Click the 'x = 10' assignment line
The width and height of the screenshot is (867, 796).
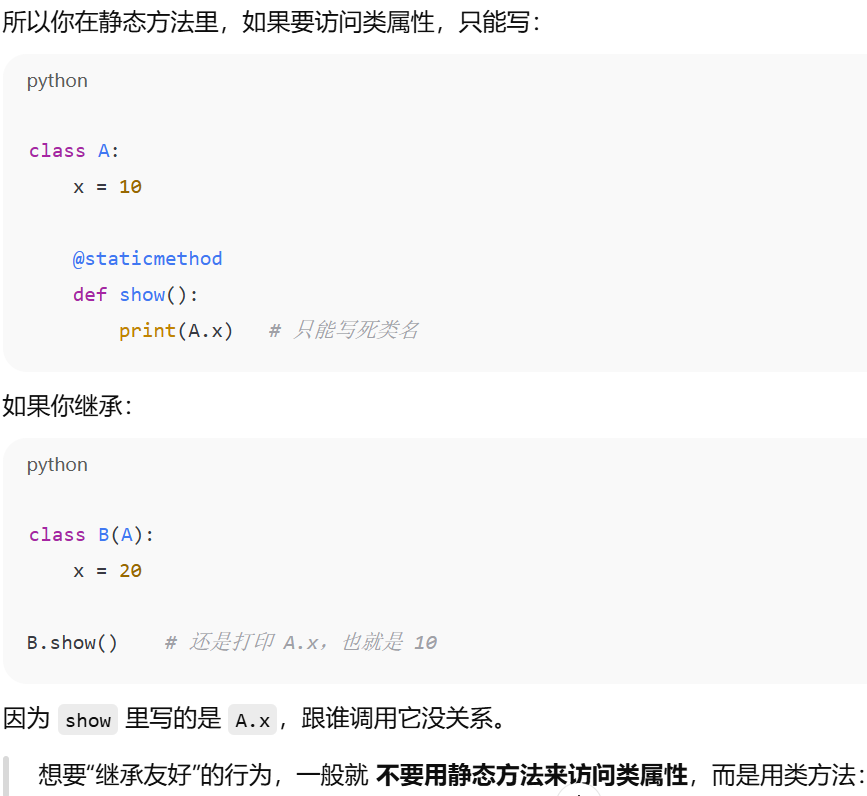tap(107, 187)
